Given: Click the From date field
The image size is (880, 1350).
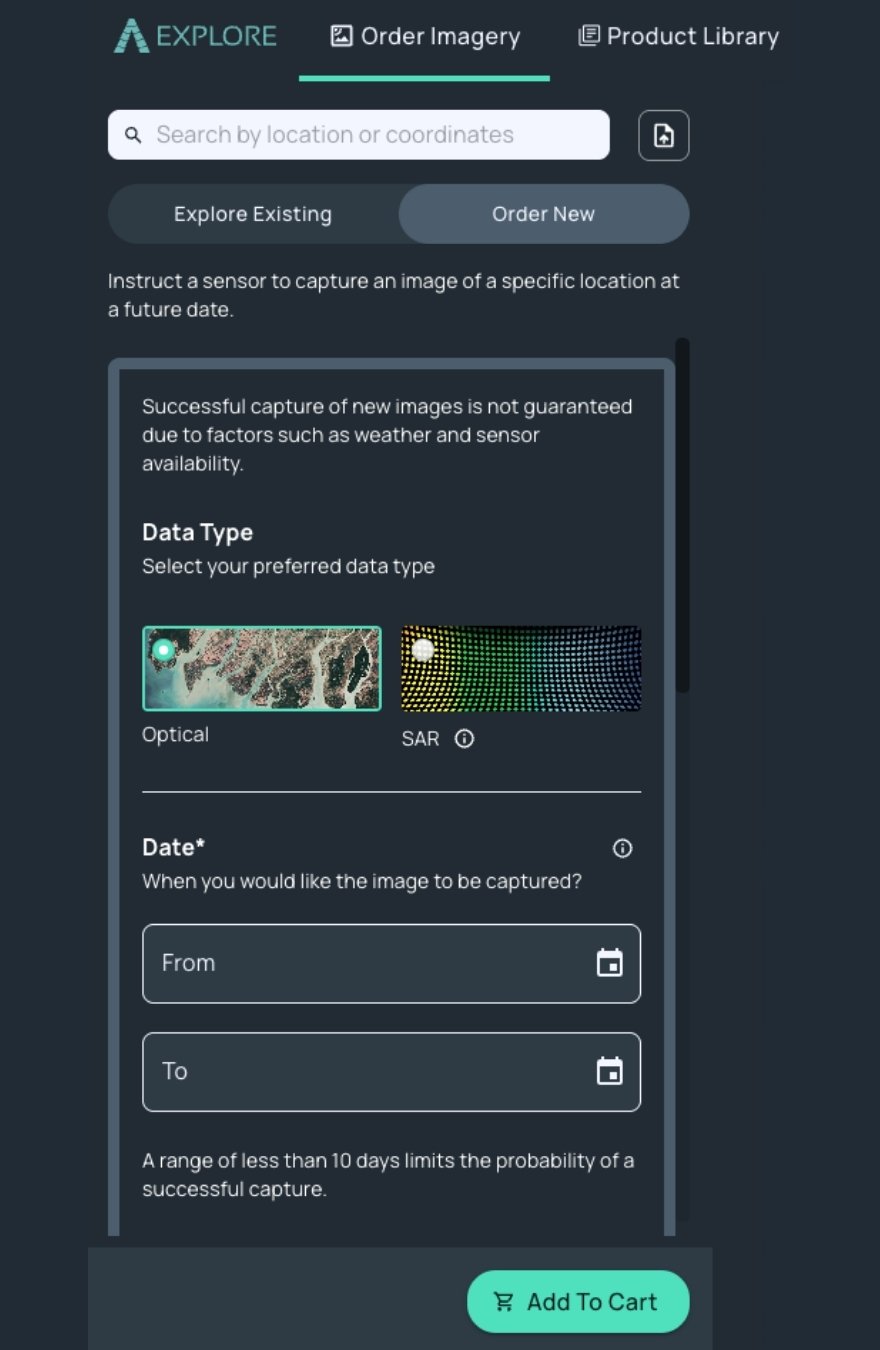Looking at the screenshot, I should (x=391, y=963).
